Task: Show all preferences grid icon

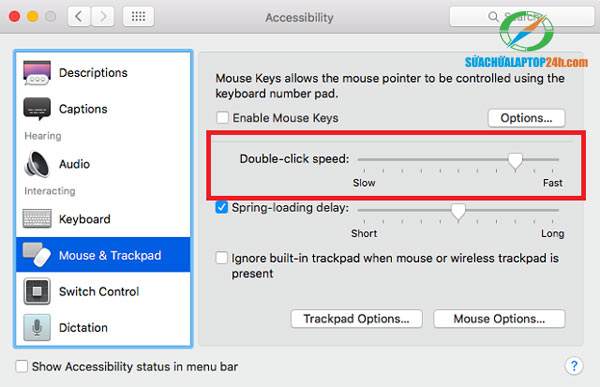Action: pos(138,16)
